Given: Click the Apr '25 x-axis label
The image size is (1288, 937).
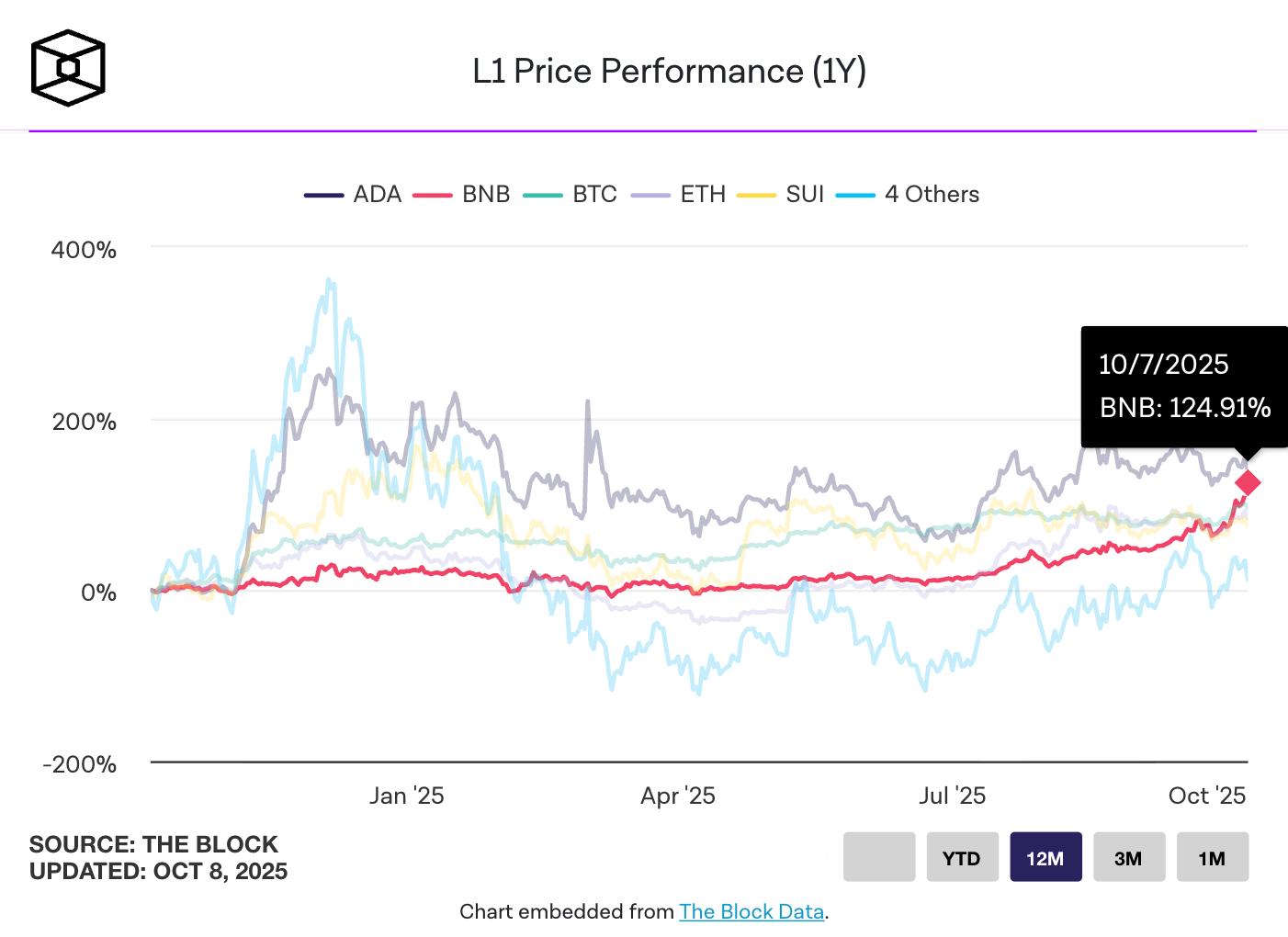Looking at the screenshot, I should pos(677,796).
